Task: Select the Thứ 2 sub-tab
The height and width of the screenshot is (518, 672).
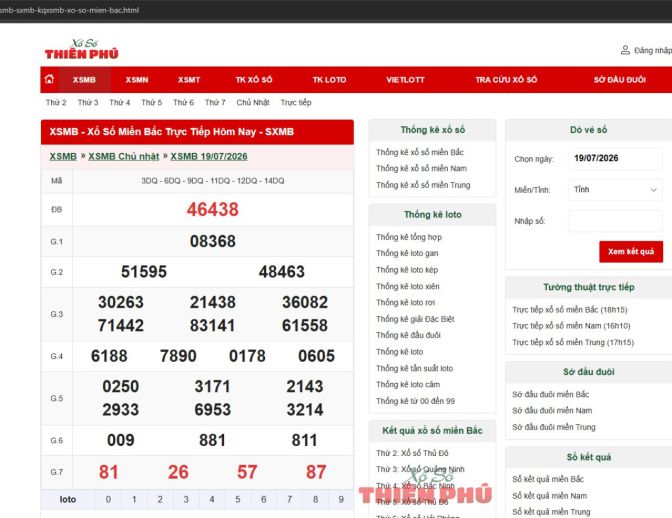Action: 56,102
